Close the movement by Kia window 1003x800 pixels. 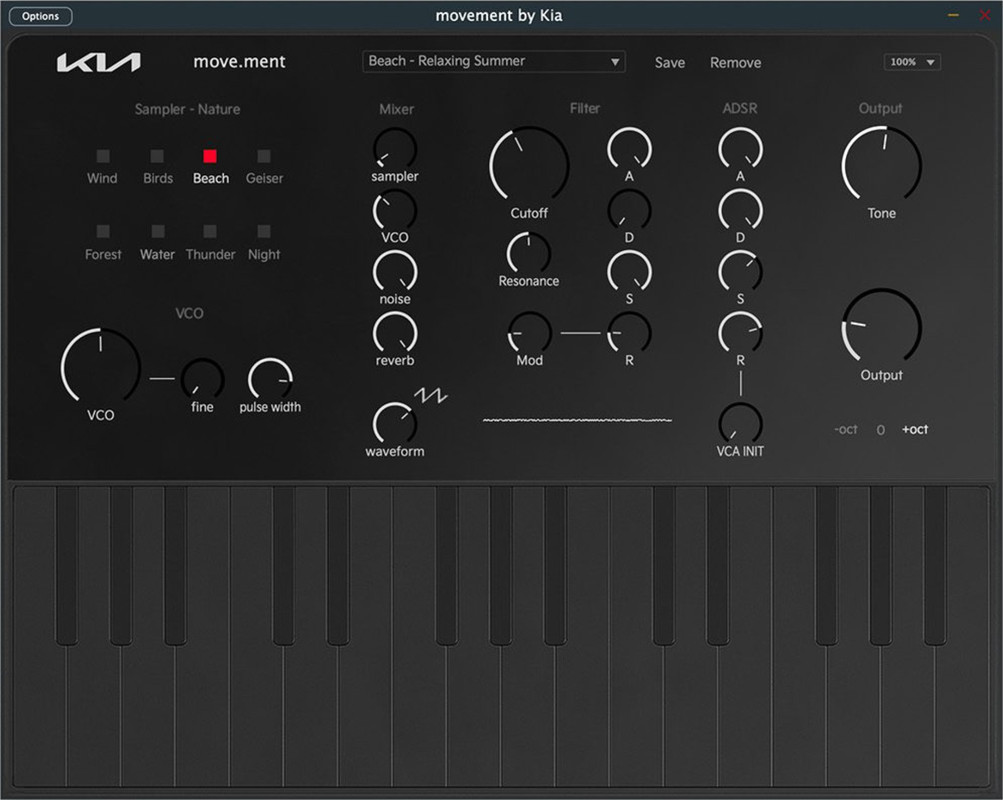click(x=985, y=15)
